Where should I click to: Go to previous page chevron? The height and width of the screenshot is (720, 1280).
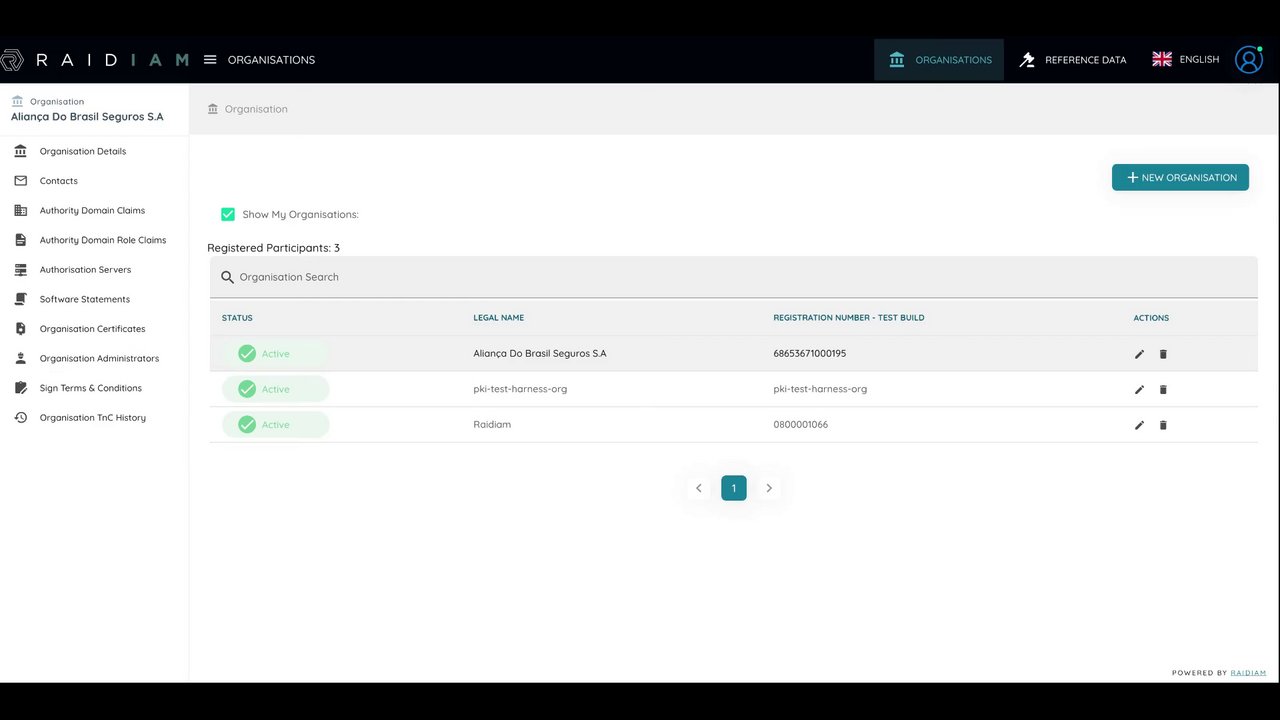pyautogui.click(x=699, y=488)
